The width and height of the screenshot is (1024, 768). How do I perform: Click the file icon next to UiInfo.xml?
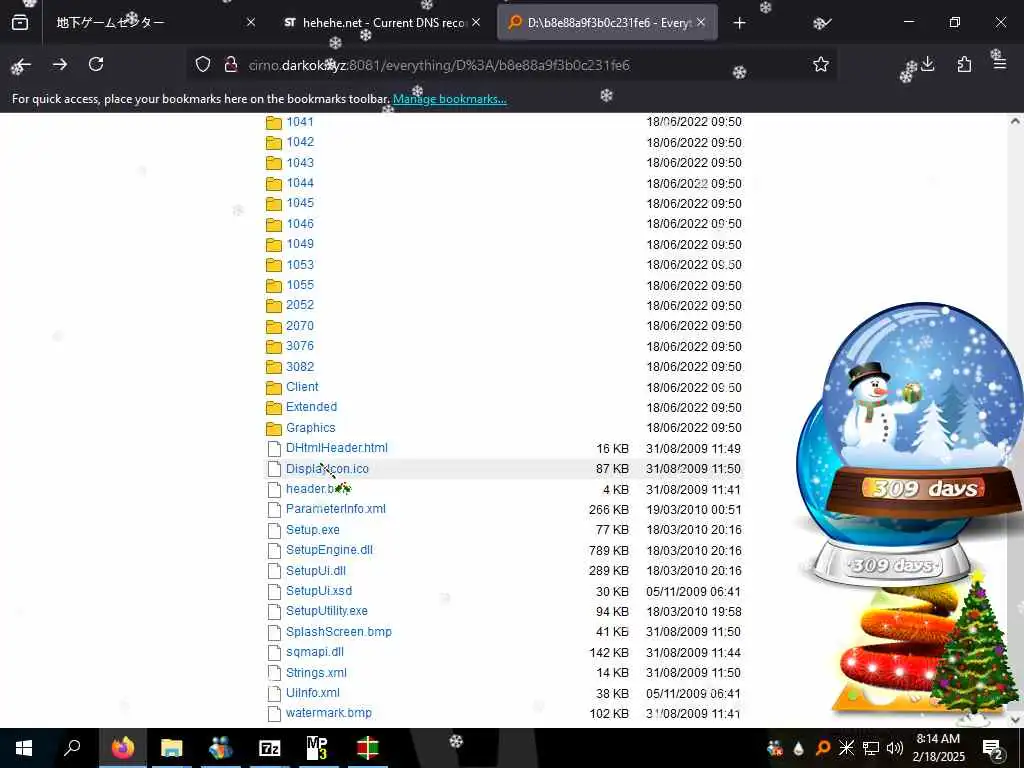pyautogui.click(x=274, y=694)
